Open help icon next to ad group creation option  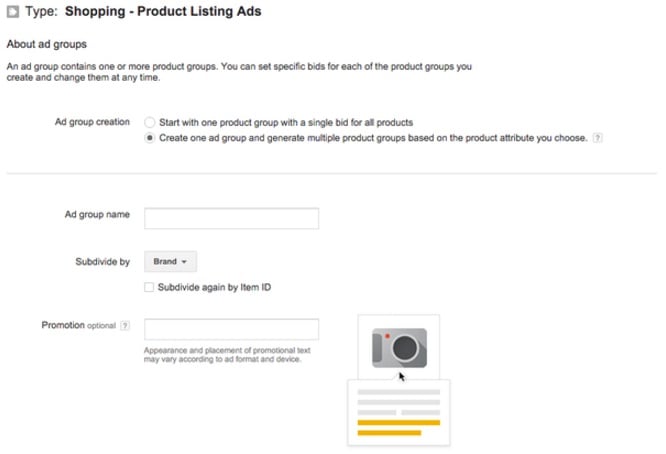(598, 138)
